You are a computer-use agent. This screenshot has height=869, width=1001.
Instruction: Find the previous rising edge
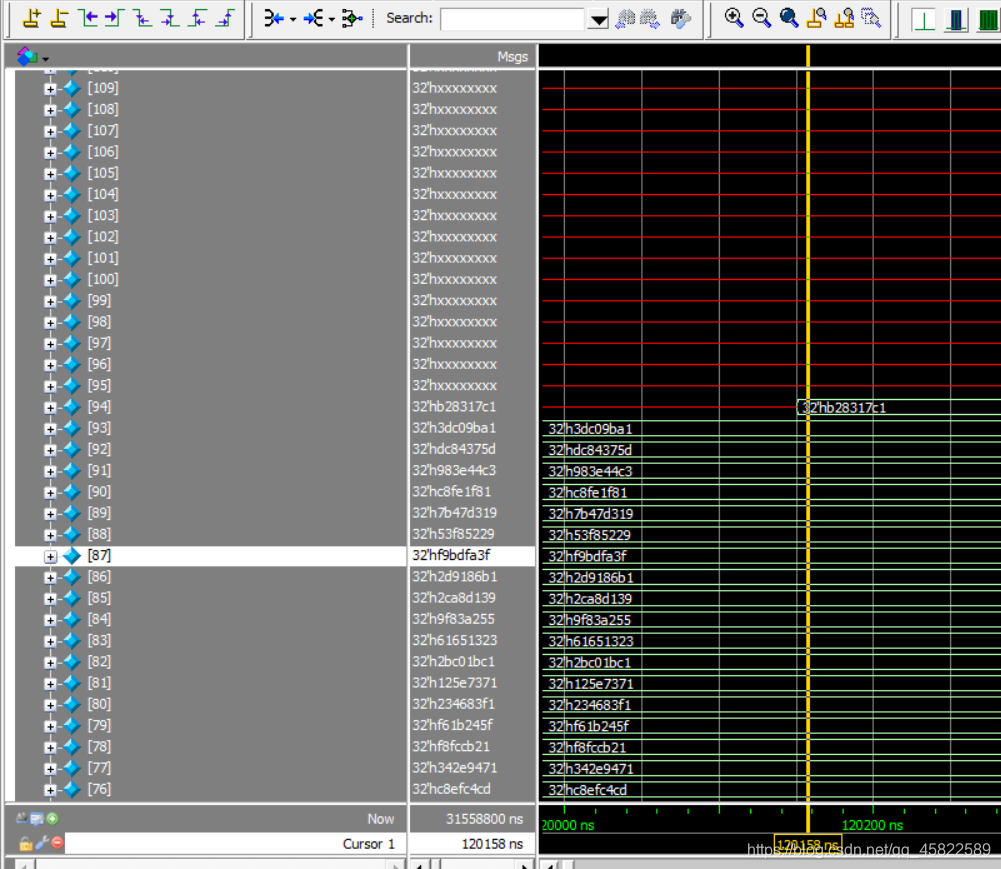pos(197,18)
